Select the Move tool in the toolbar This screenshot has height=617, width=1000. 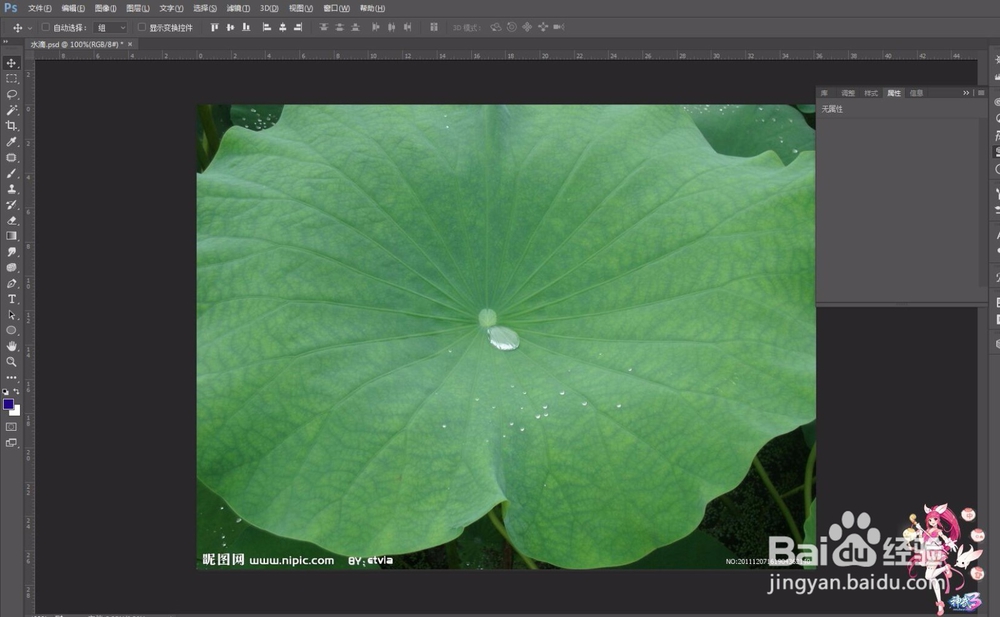(x=12, y=62)
